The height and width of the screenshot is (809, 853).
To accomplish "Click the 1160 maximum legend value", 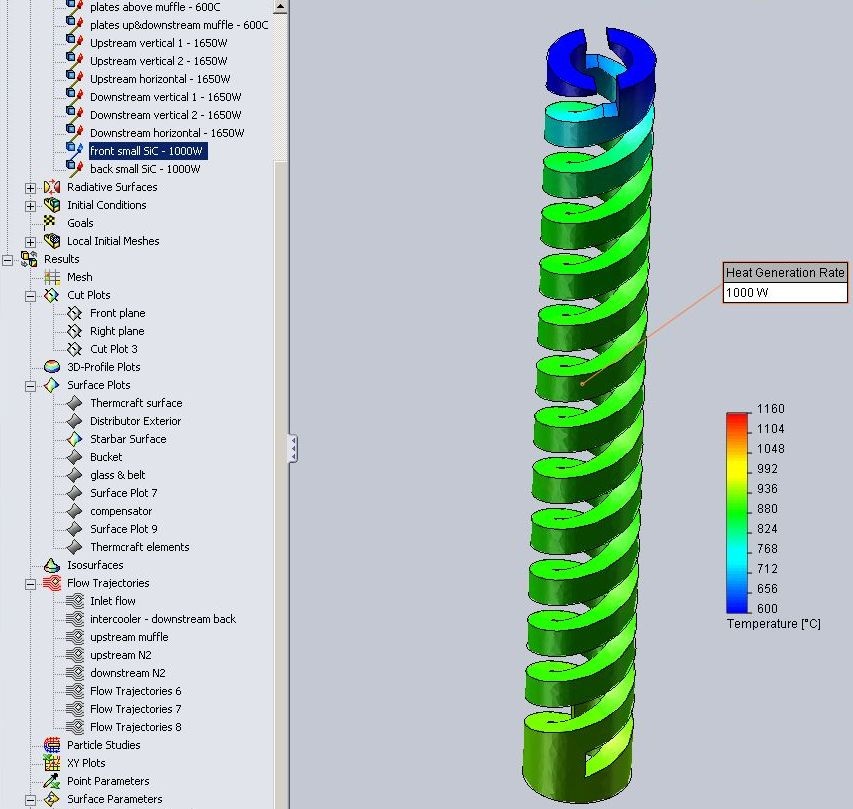I will click(770, 409).
